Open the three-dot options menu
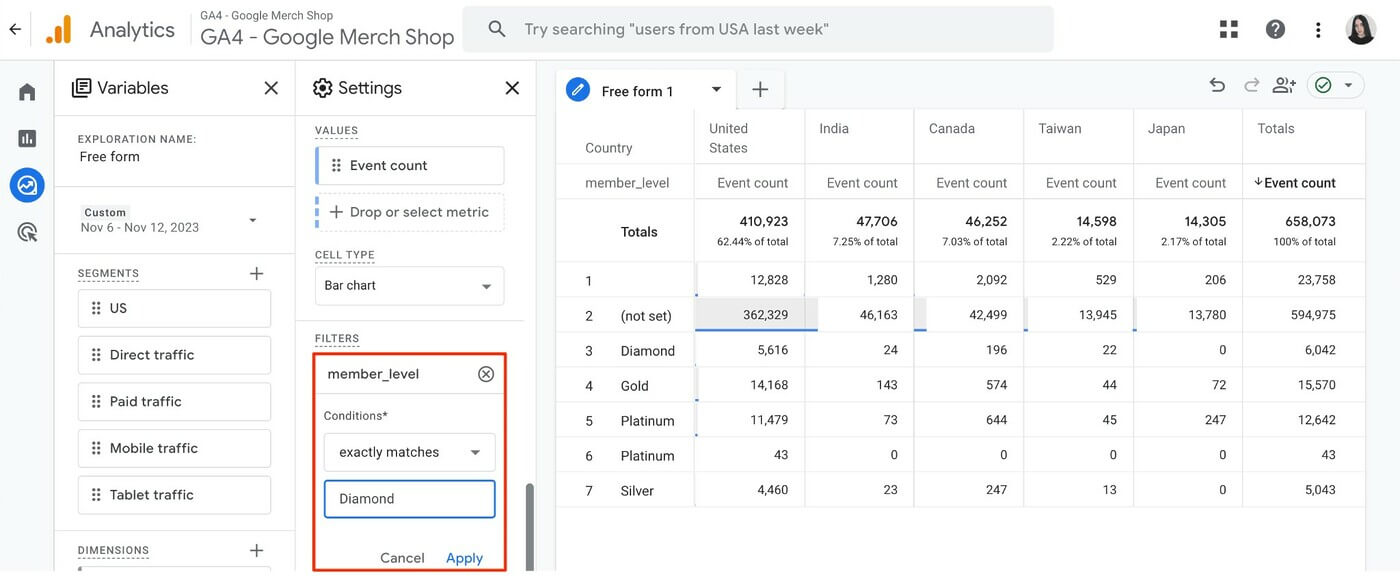 pyautogui.click(x=1317, y=28)
